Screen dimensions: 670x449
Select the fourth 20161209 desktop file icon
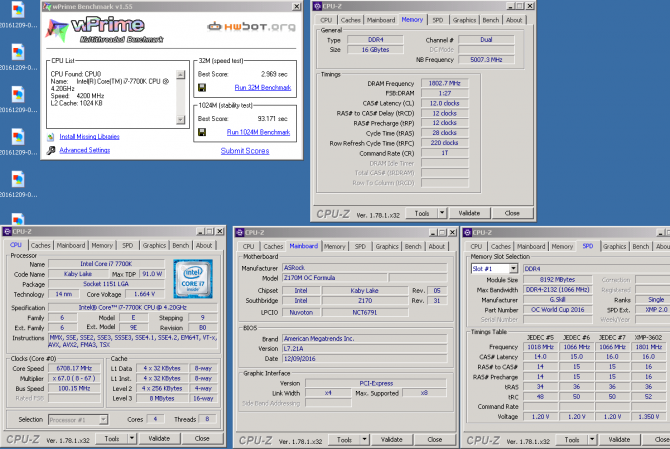pyautogui.click(x=18, y=137)
